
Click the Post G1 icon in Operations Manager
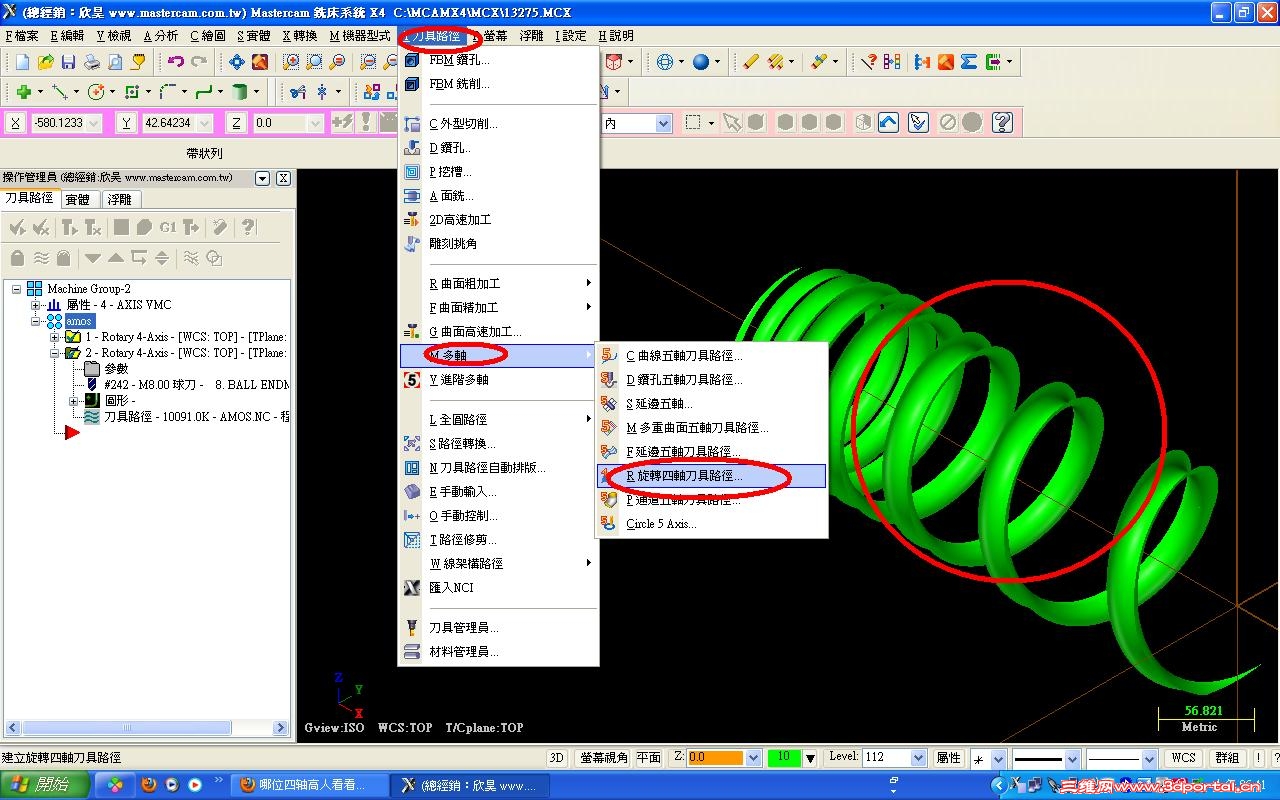pyautogui.click(x=168, y=228)
